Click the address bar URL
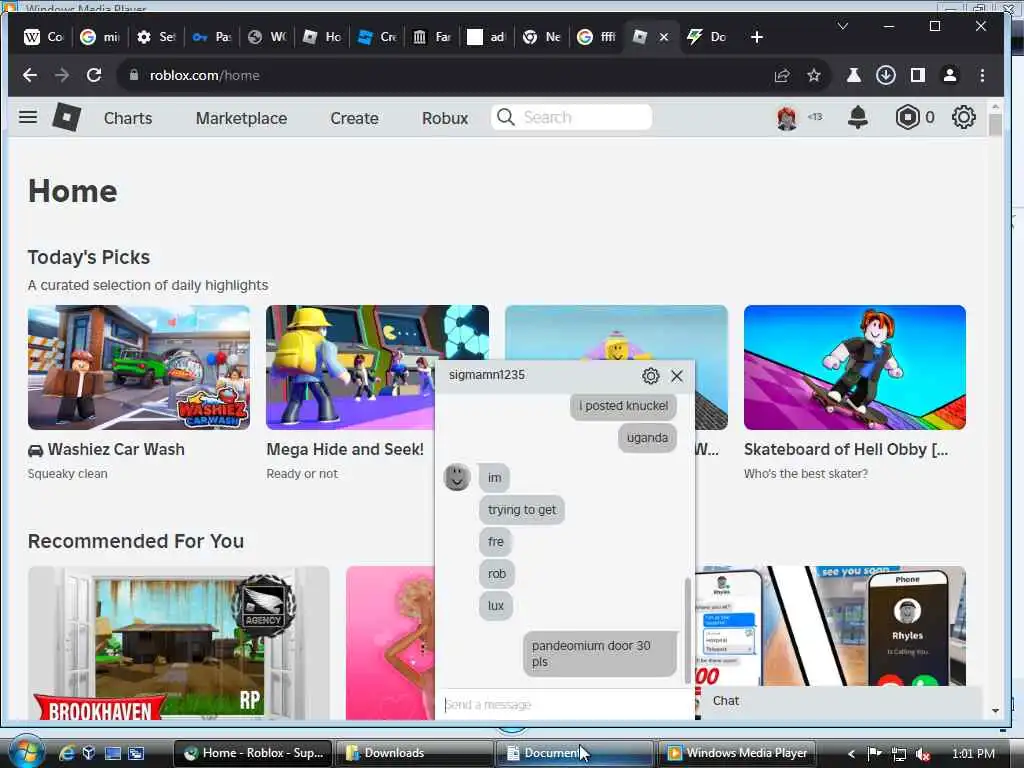Image resolution: width=1024 pixels, height=768 pixels. pyautogui.click(x=204, y=75)
